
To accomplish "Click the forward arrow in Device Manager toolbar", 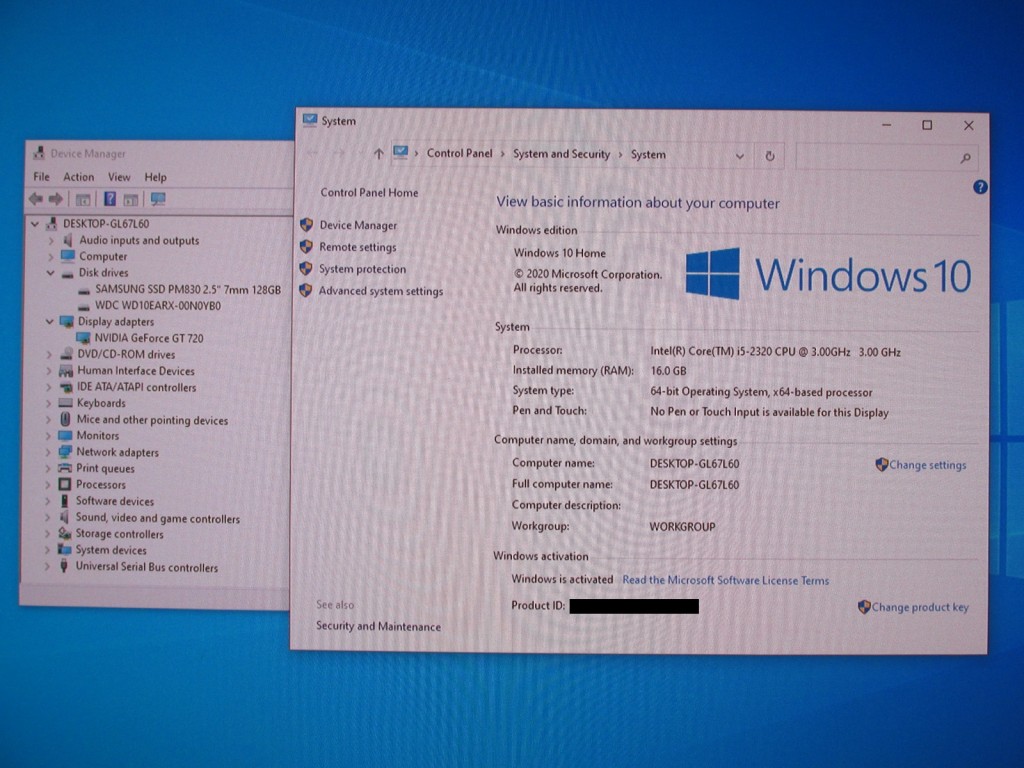I will [x=56, y=199].
